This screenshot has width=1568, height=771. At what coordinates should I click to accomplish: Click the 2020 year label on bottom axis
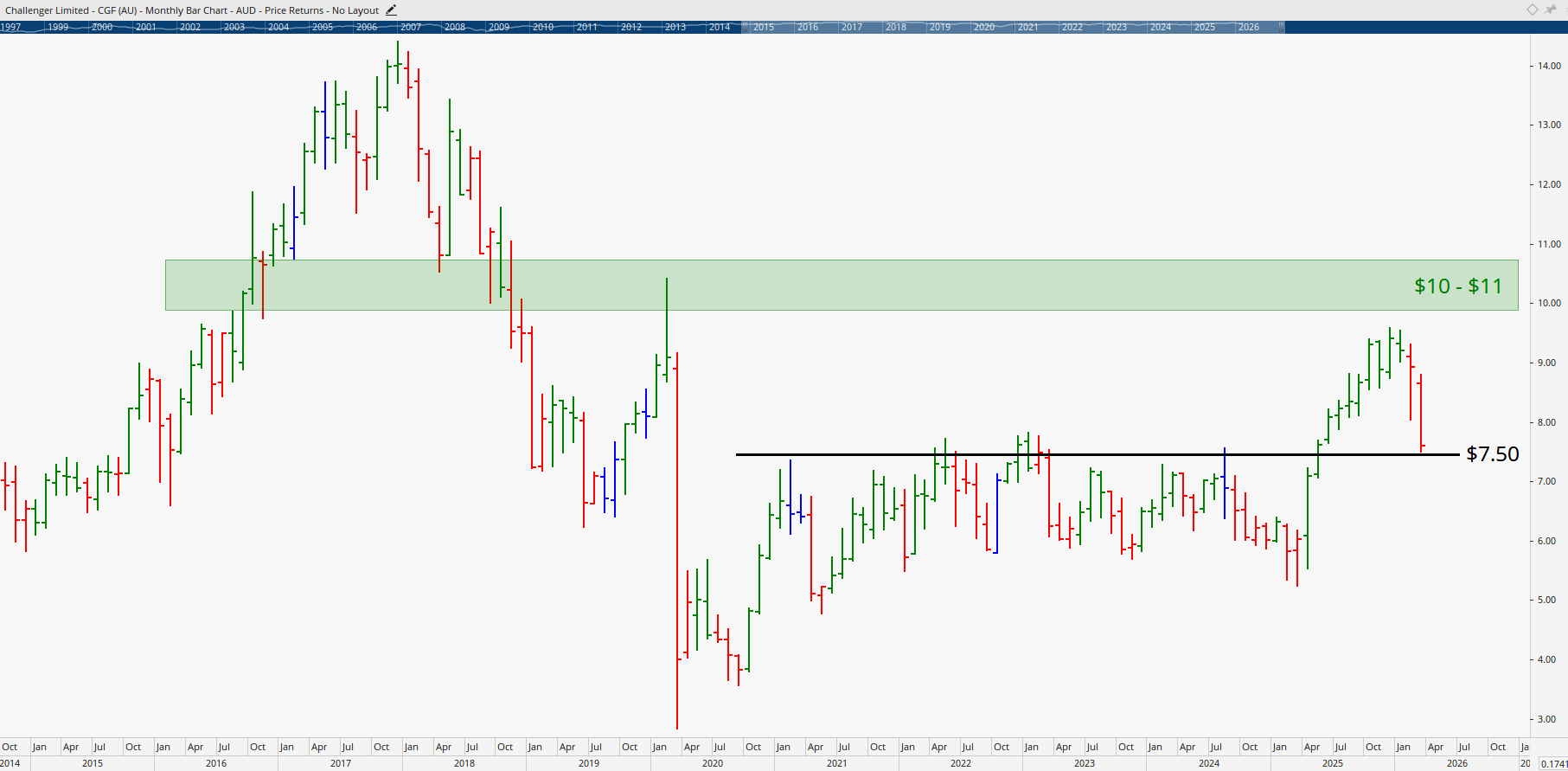[x=712, y=763]
